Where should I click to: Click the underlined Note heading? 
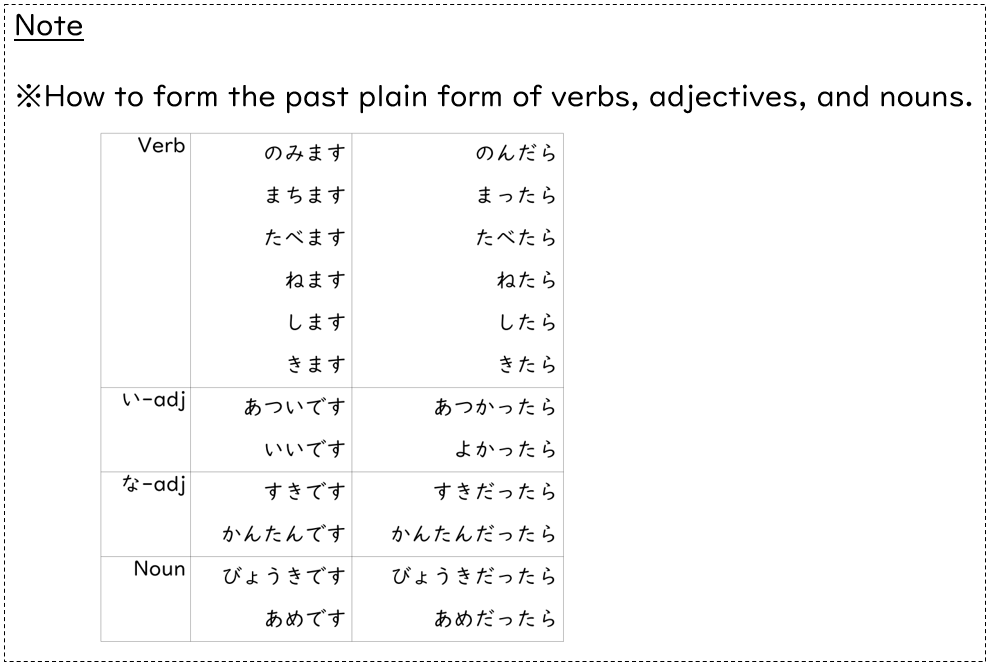(x=49, y=26)
